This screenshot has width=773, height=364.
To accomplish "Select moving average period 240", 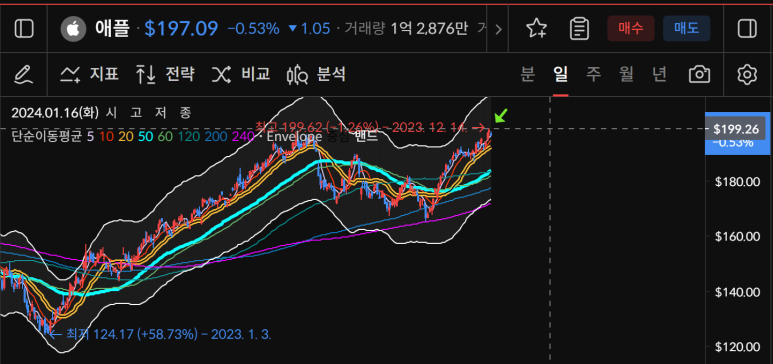I will tap(242, 137).
